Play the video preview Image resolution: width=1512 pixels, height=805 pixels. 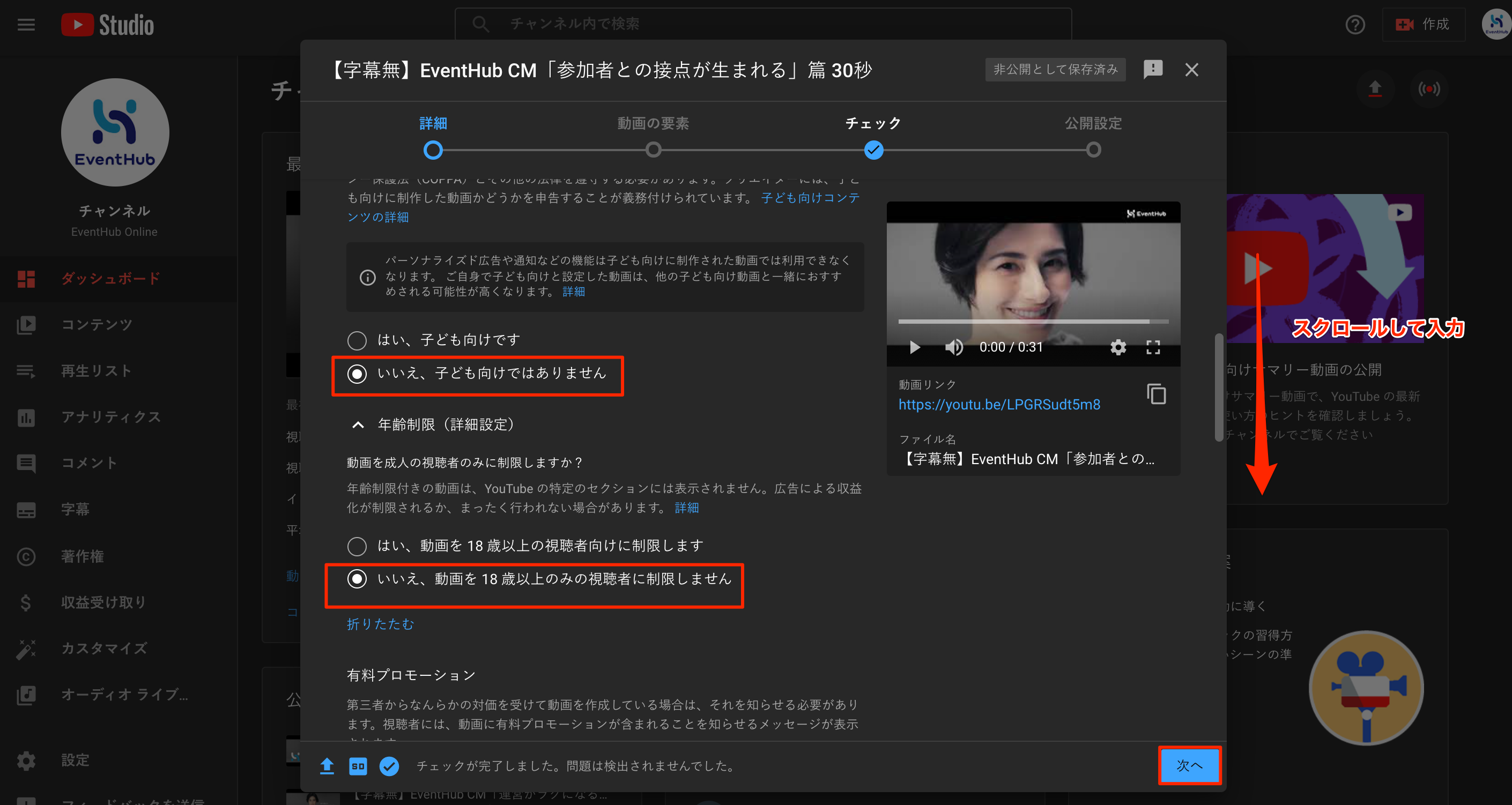point(915,347)
